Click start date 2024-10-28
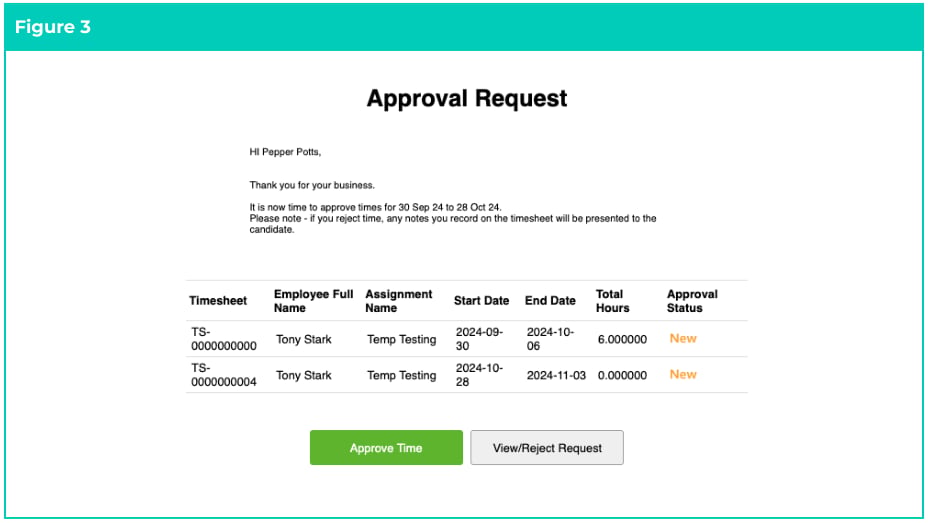 (x=479, y=375)
